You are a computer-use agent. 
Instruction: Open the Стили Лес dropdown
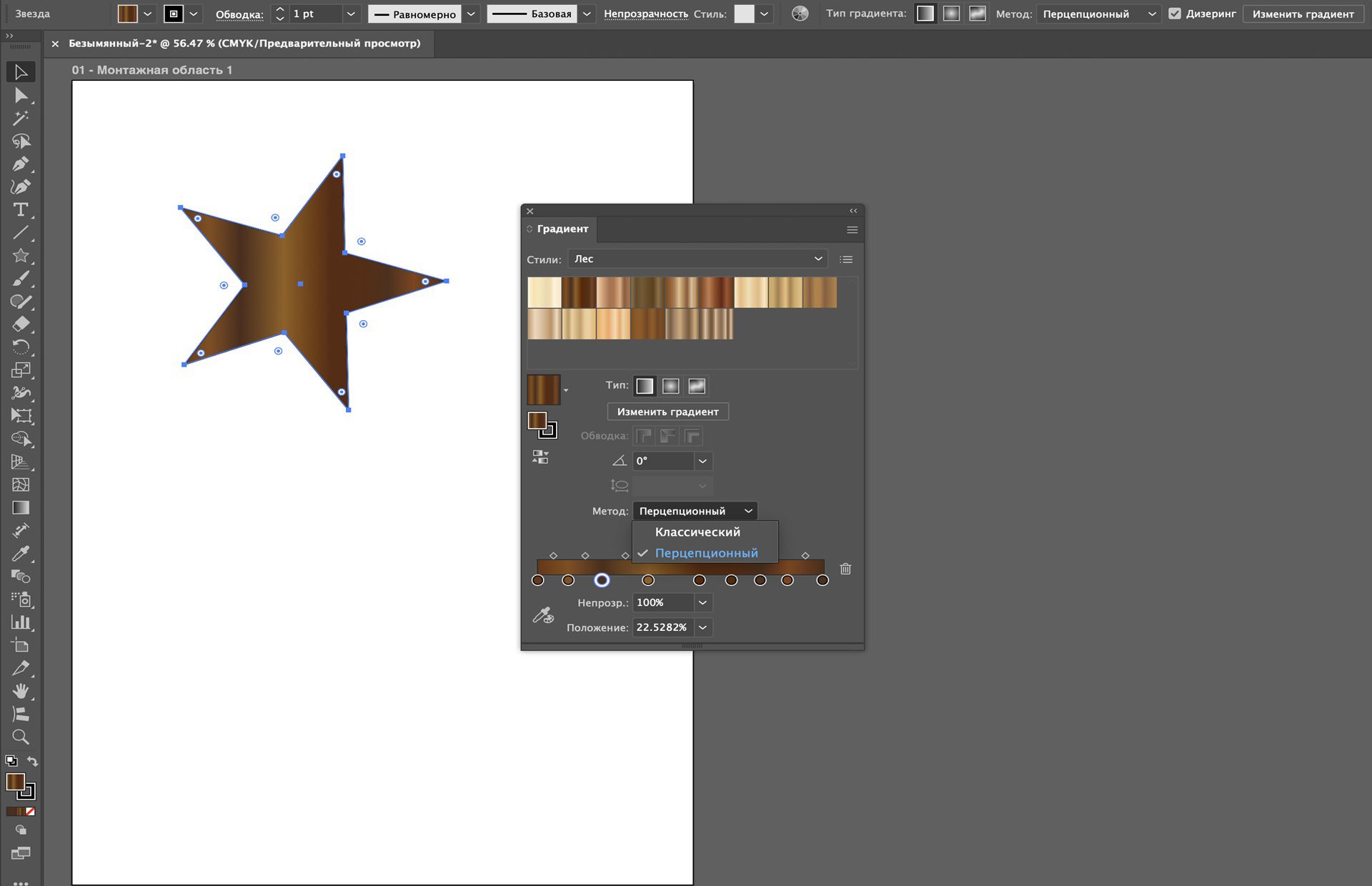697,259
